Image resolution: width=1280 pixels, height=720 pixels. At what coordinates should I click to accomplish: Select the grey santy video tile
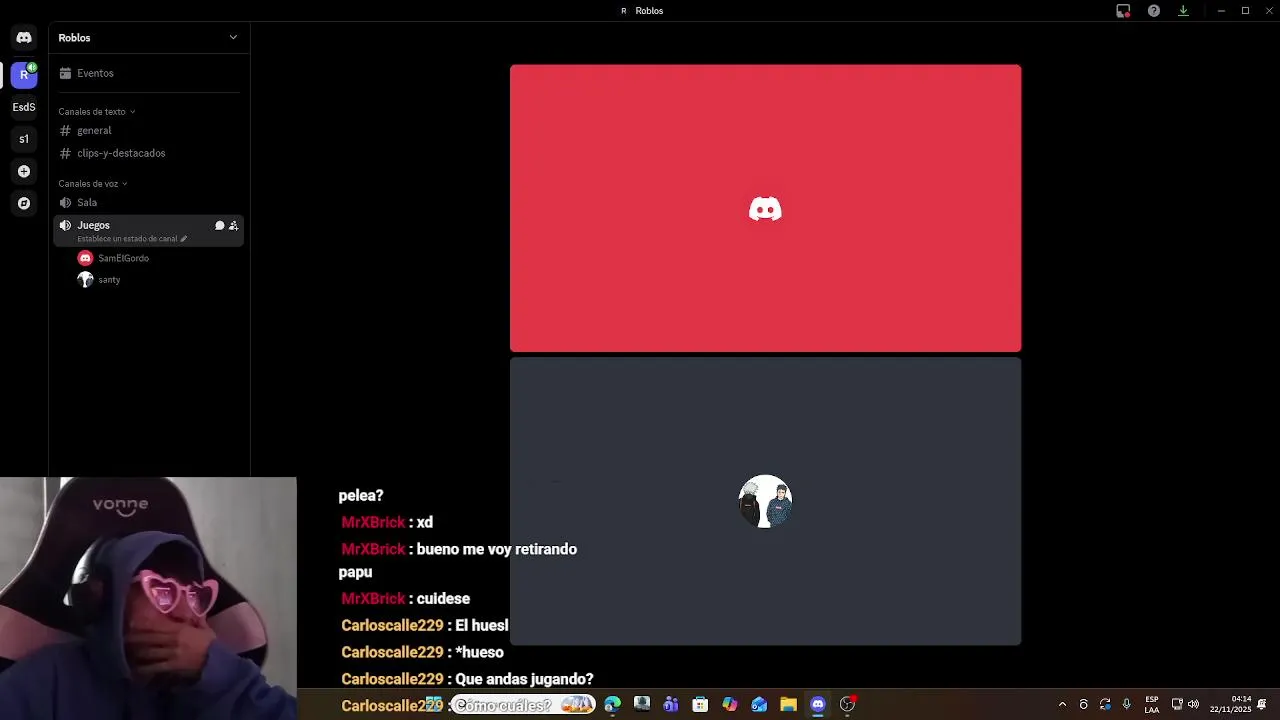pos(765,501)
